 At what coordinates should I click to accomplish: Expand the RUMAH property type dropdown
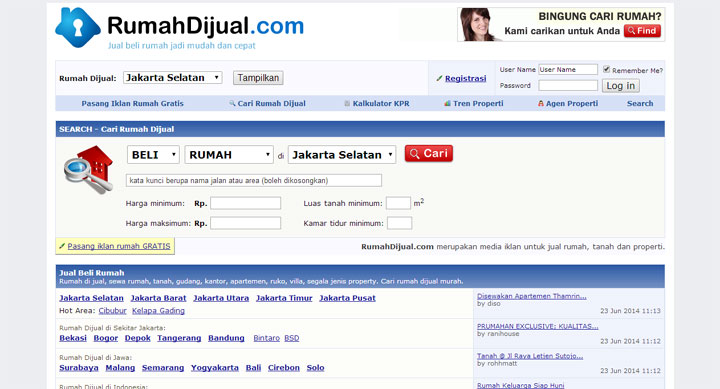pos(229,155)
